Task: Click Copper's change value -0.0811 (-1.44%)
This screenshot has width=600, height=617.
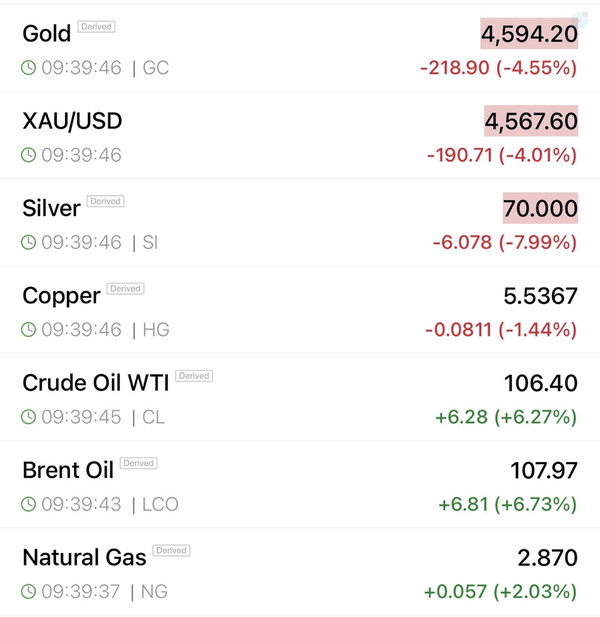Action: 501,330
